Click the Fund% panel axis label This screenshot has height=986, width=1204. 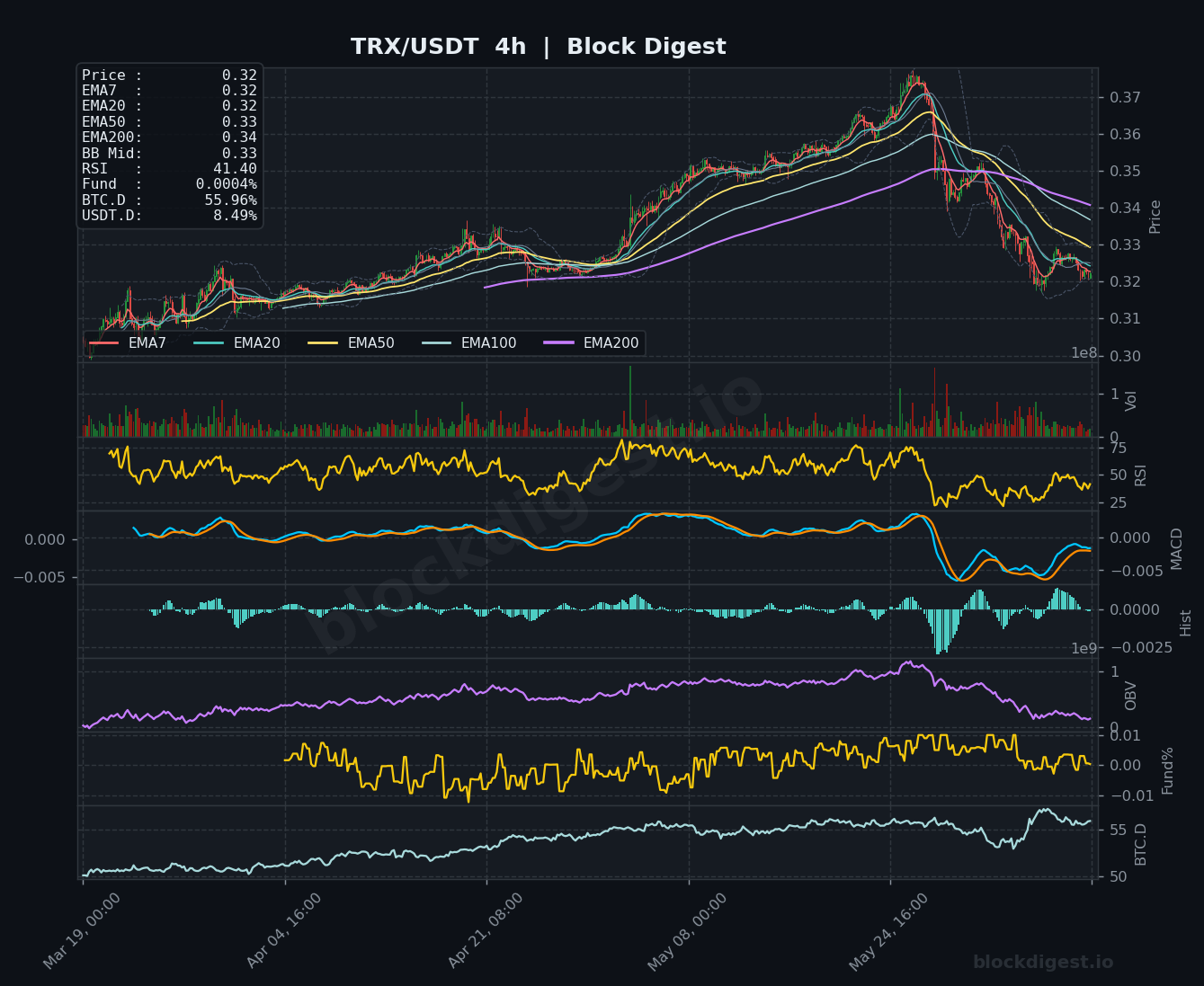[x=1167, y=770]
